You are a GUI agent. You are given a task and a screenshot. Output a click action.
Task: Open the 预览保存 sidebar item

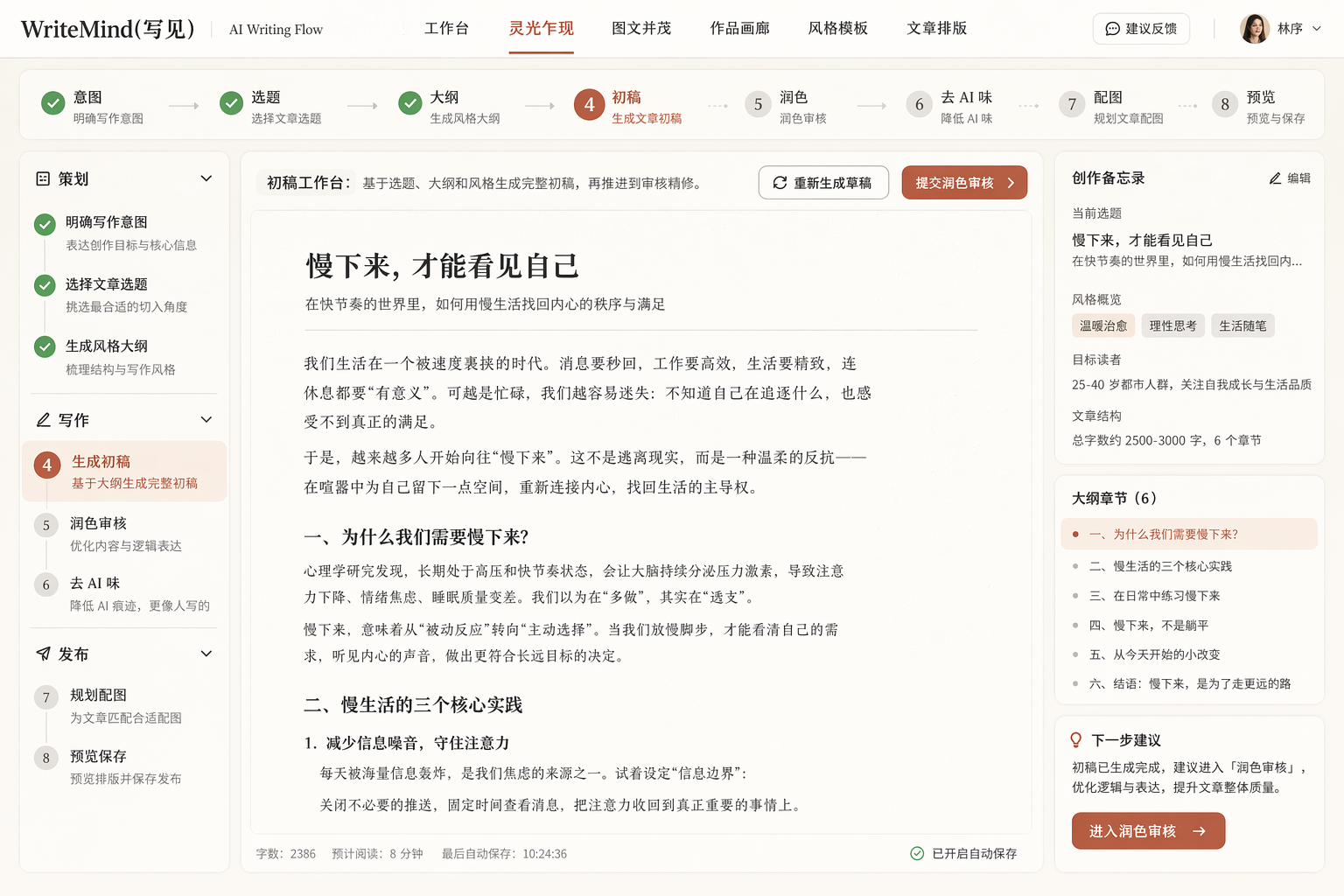[x=124, y=767]
